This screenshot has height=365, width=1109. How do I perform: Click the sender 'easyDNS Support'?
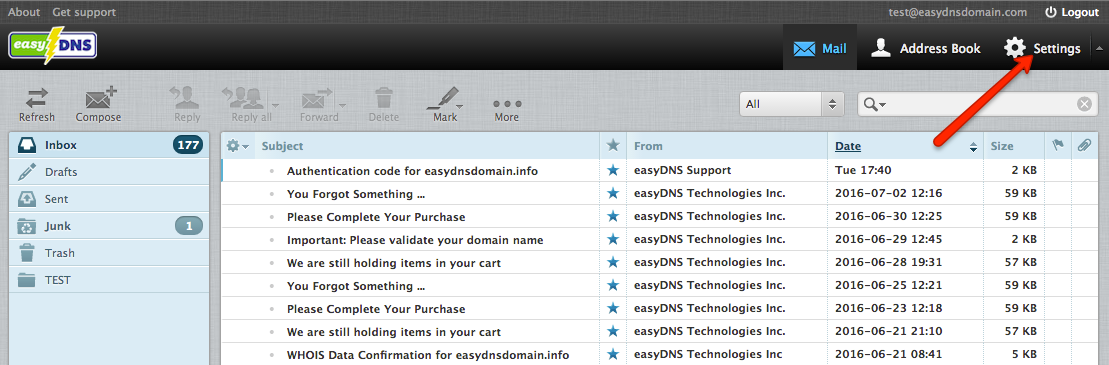click(683, 170)
